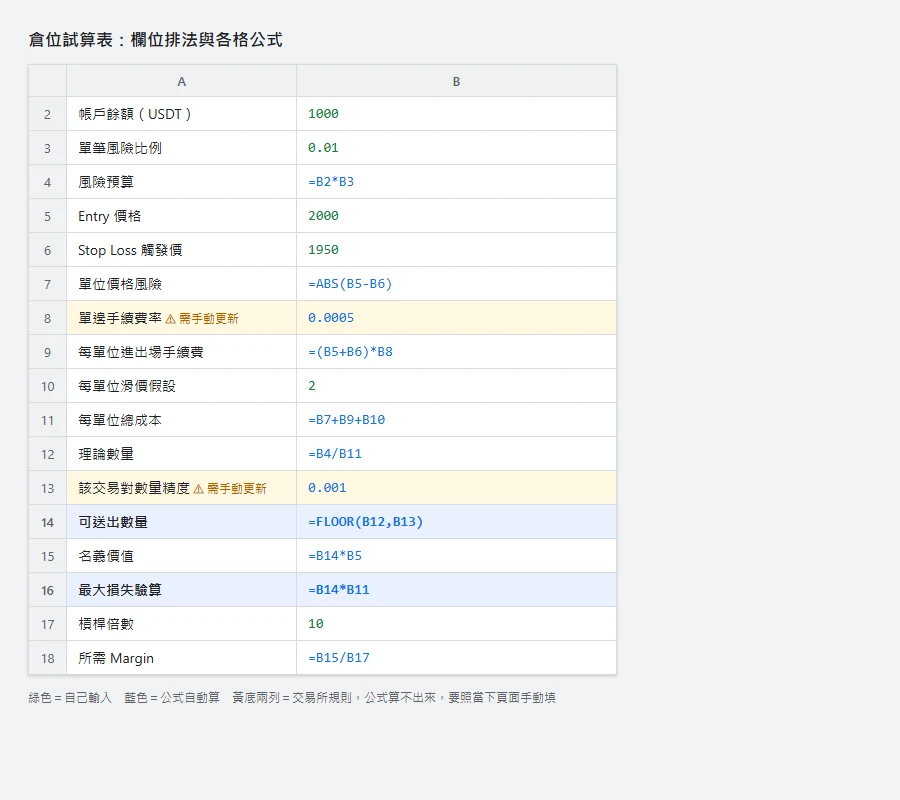Image resolution: width=900 pixels, height=800 pixels.
Task: Click warning icon beside 該交易對數量精度
Action: tap(199, 489)
